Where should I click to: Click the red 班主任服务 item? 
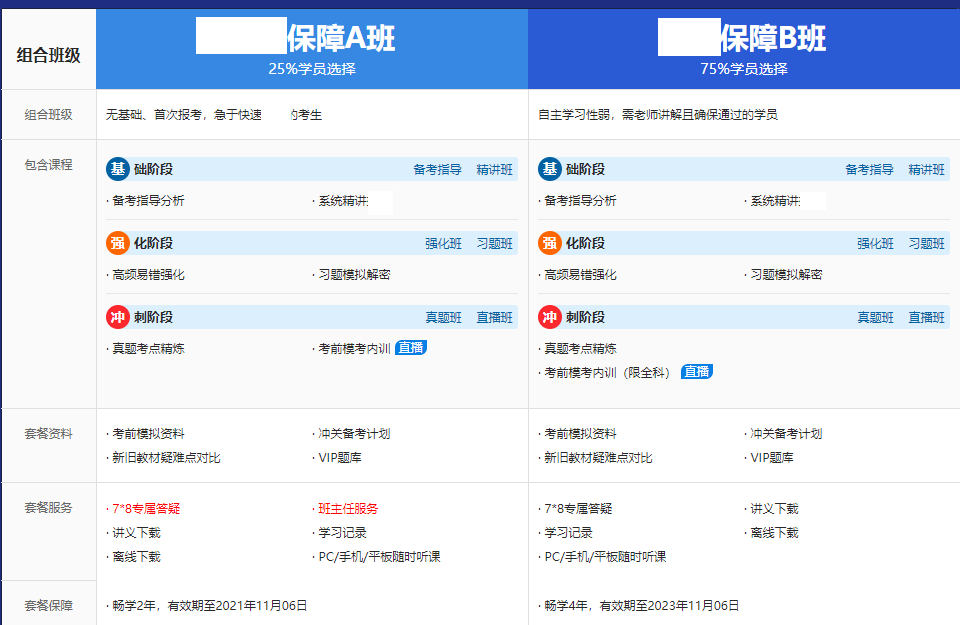coord(348,509)
